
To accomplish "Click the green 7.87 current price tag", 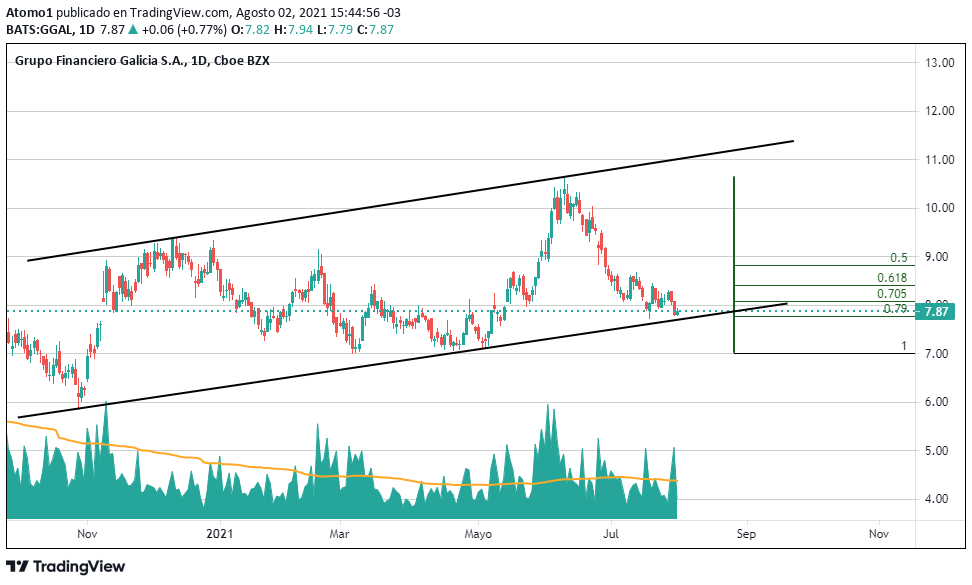I will pos(935,312).
